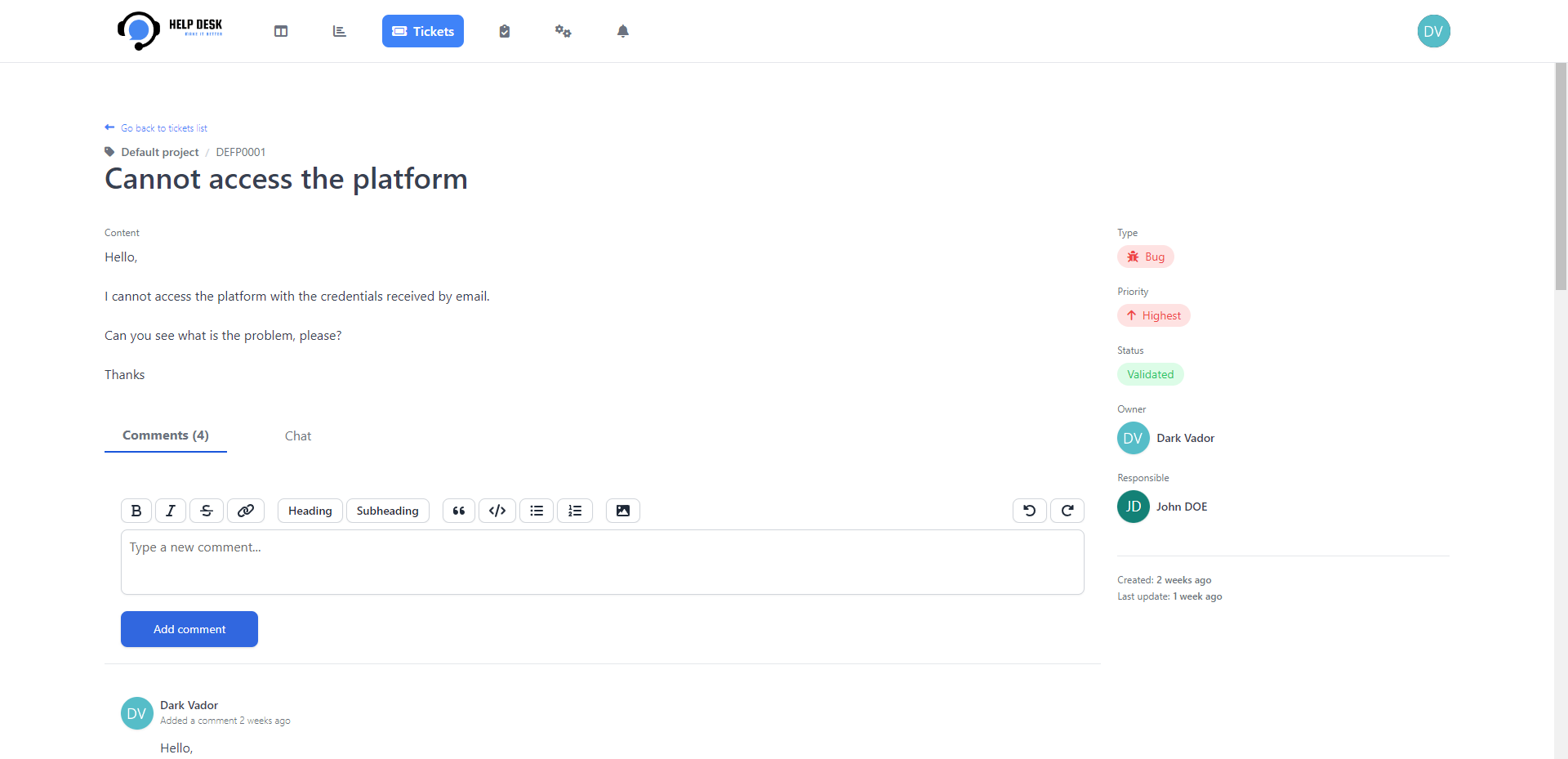Click the owner name Dark Vador
The width and height of the screenshot is (1568, 759).
pyautogui.click(x=1186, y=438)
